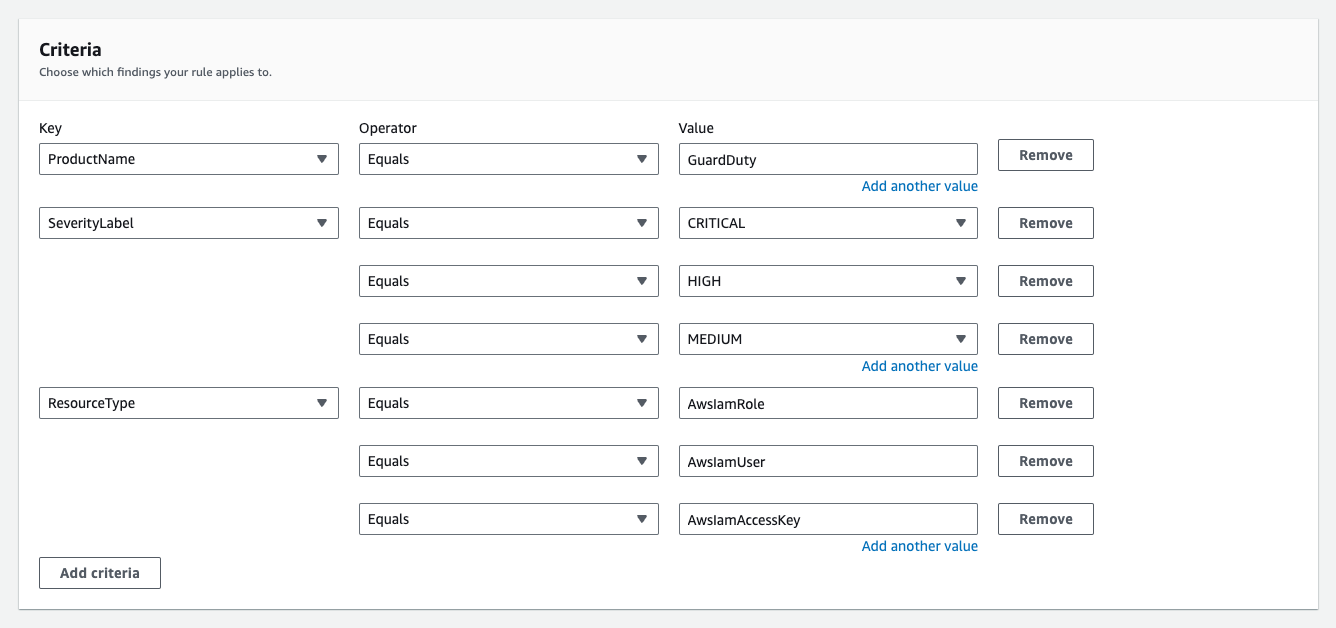Remove the MEDIUM severity value
Viewport: 1336px width, 628px height.
(x=1045, y=338)
